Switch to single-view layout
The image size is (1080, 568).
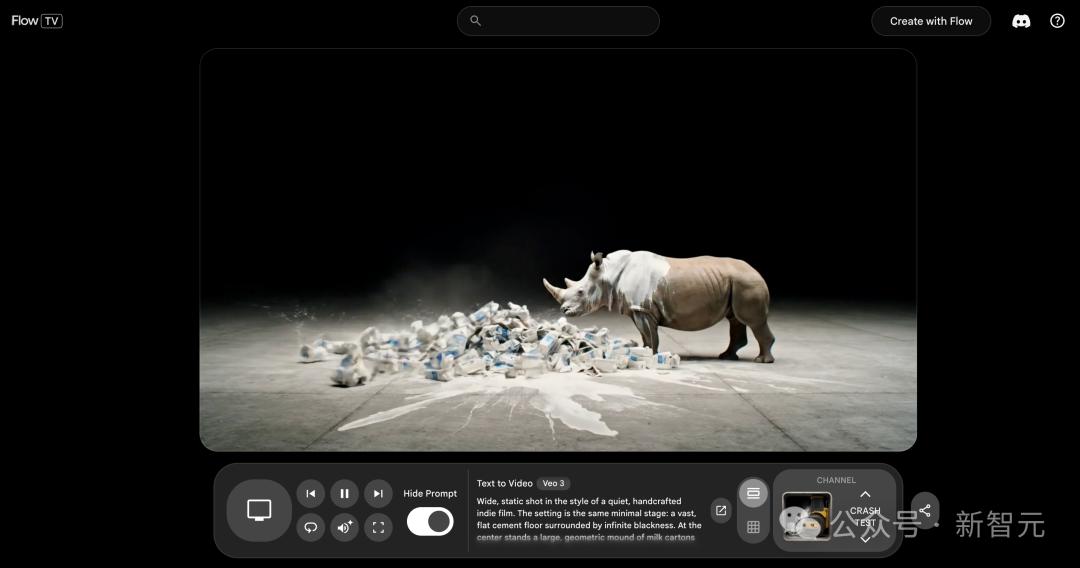click(x=753, y=493)
